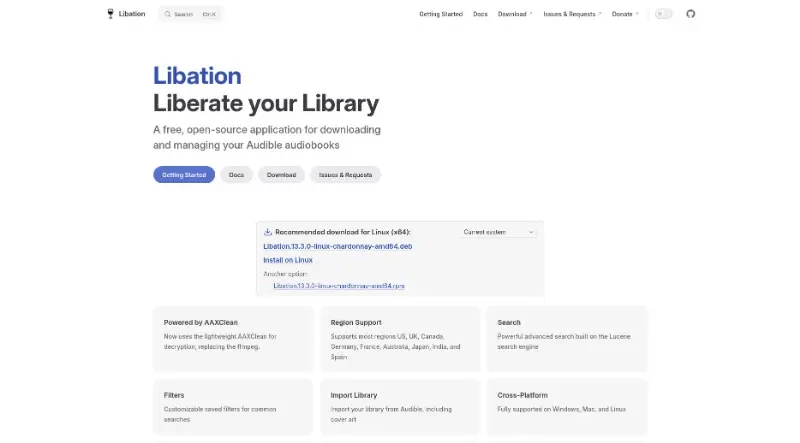The height and width of the screenshot is (443, 800).
Task: Click the Libation wine glass logo
Action: pyautogui.click(x=110, y=14)
